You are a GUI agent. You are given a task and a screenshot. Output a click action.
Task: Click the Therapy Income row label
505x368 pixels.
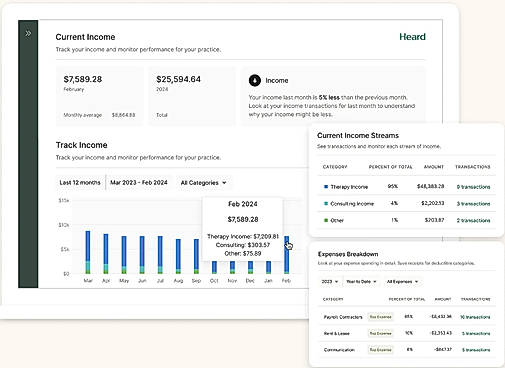[x=349, y=187]
